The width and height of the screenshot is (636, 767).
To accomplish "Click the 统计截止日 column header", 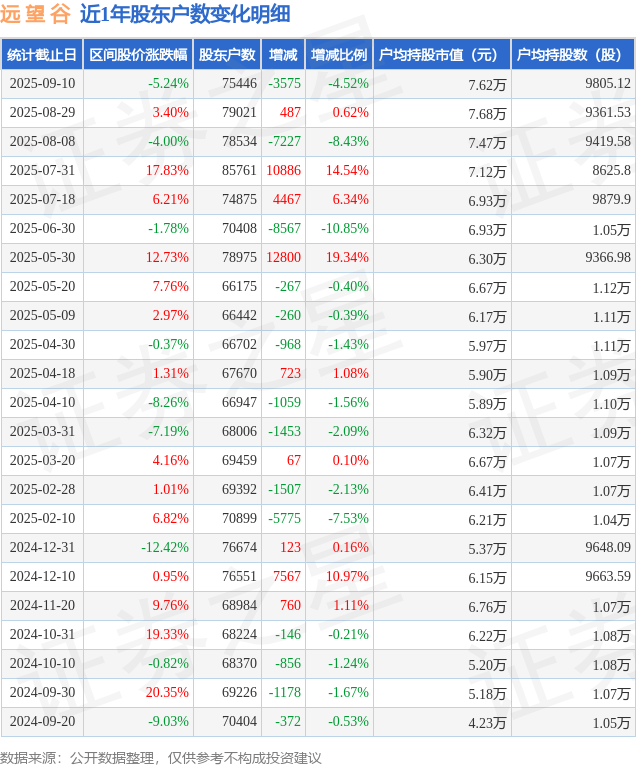I will (41, 55).
